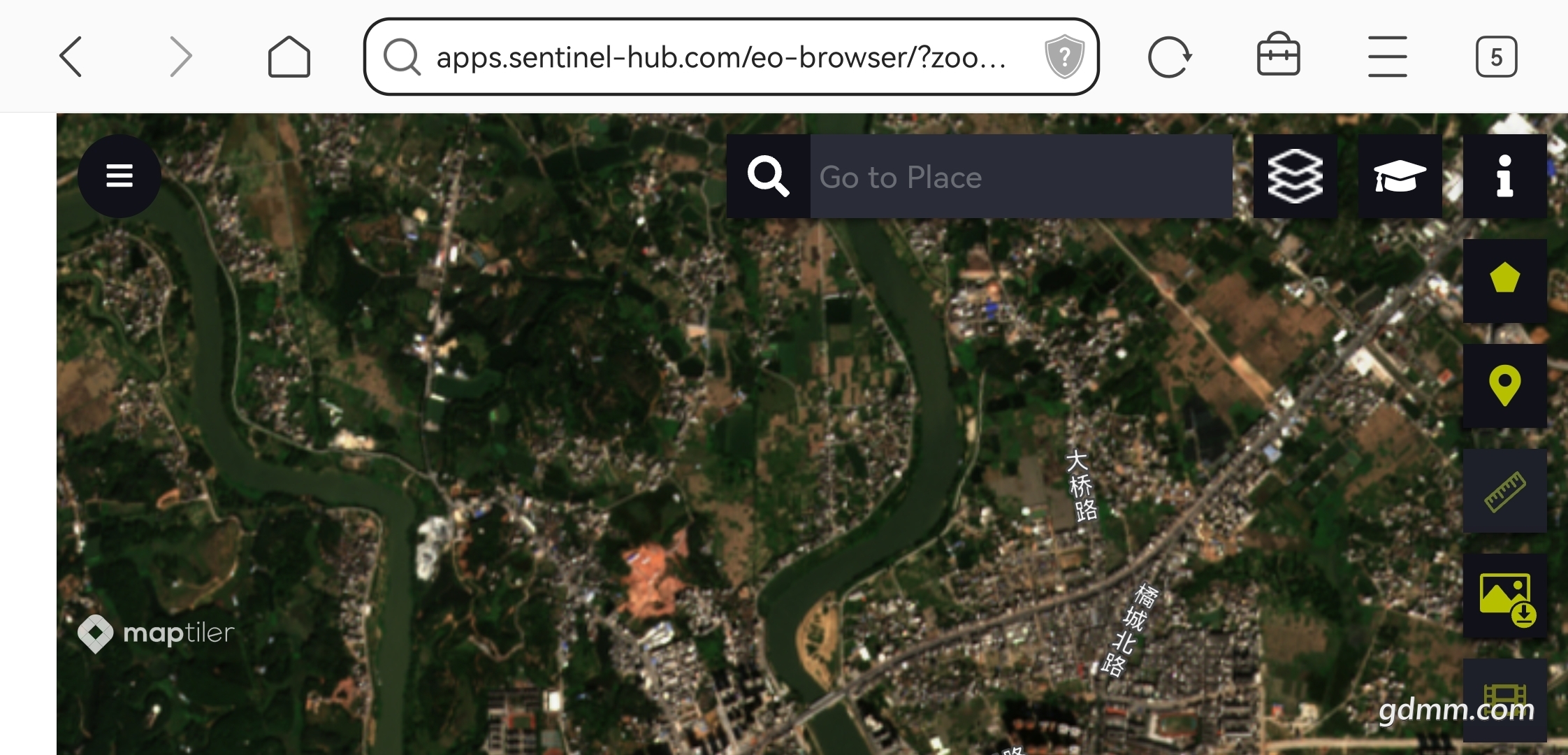The image size is (1568, 755).
Task: Reload the current page
Action: pos(1169,57)
